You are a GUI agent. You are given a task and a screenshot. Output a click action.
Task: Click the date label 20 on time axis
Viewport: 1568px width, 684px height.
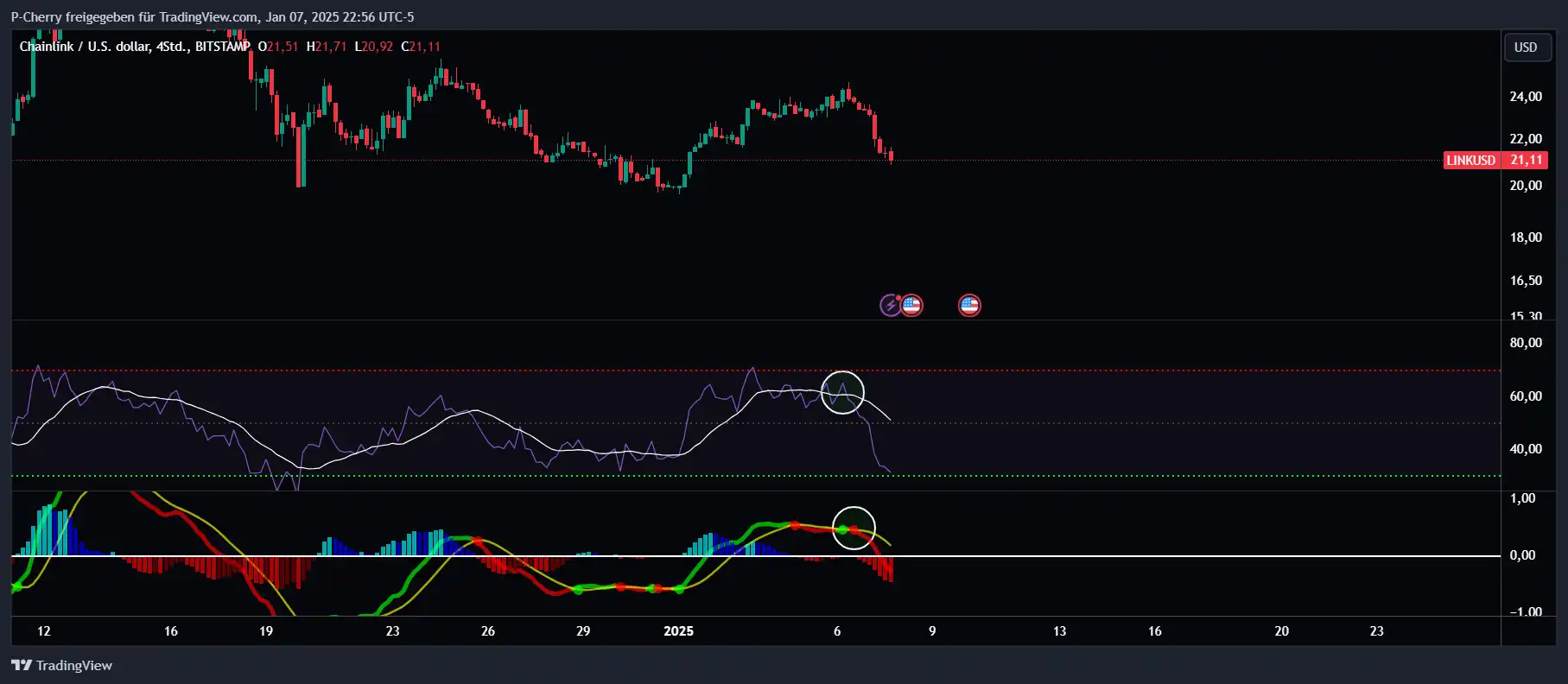(1282, 631)
